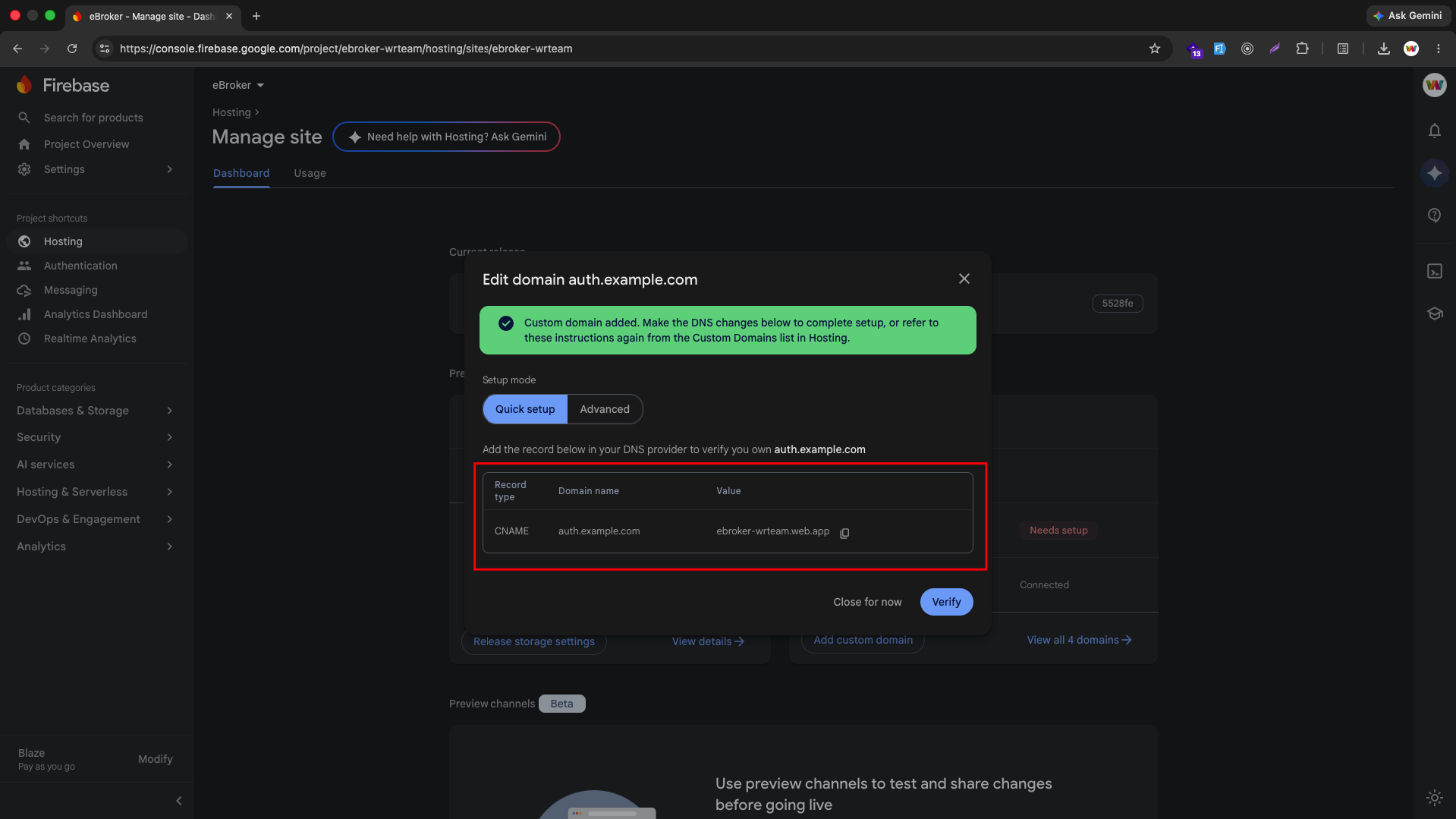Open Cloud Shell terminal icon

pyautogui.click(x=1434, y=272)
